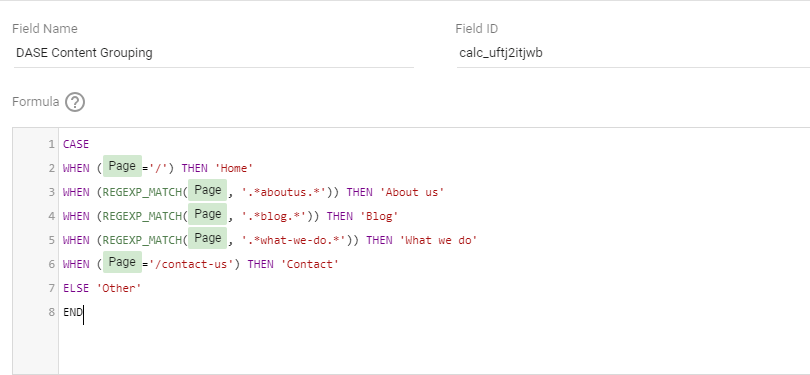This screenshot has height=375, width=810.
Task: Click the '/contact-us' string on line 6
Action: [x=191, y=264]
